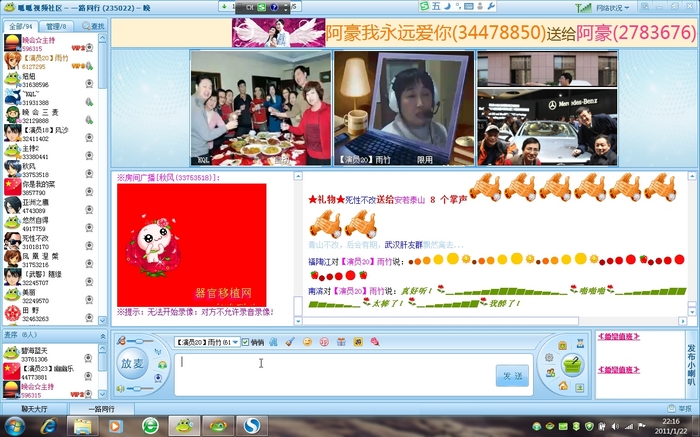Adjust the speaker volume slider

click(x=140, y=389)
